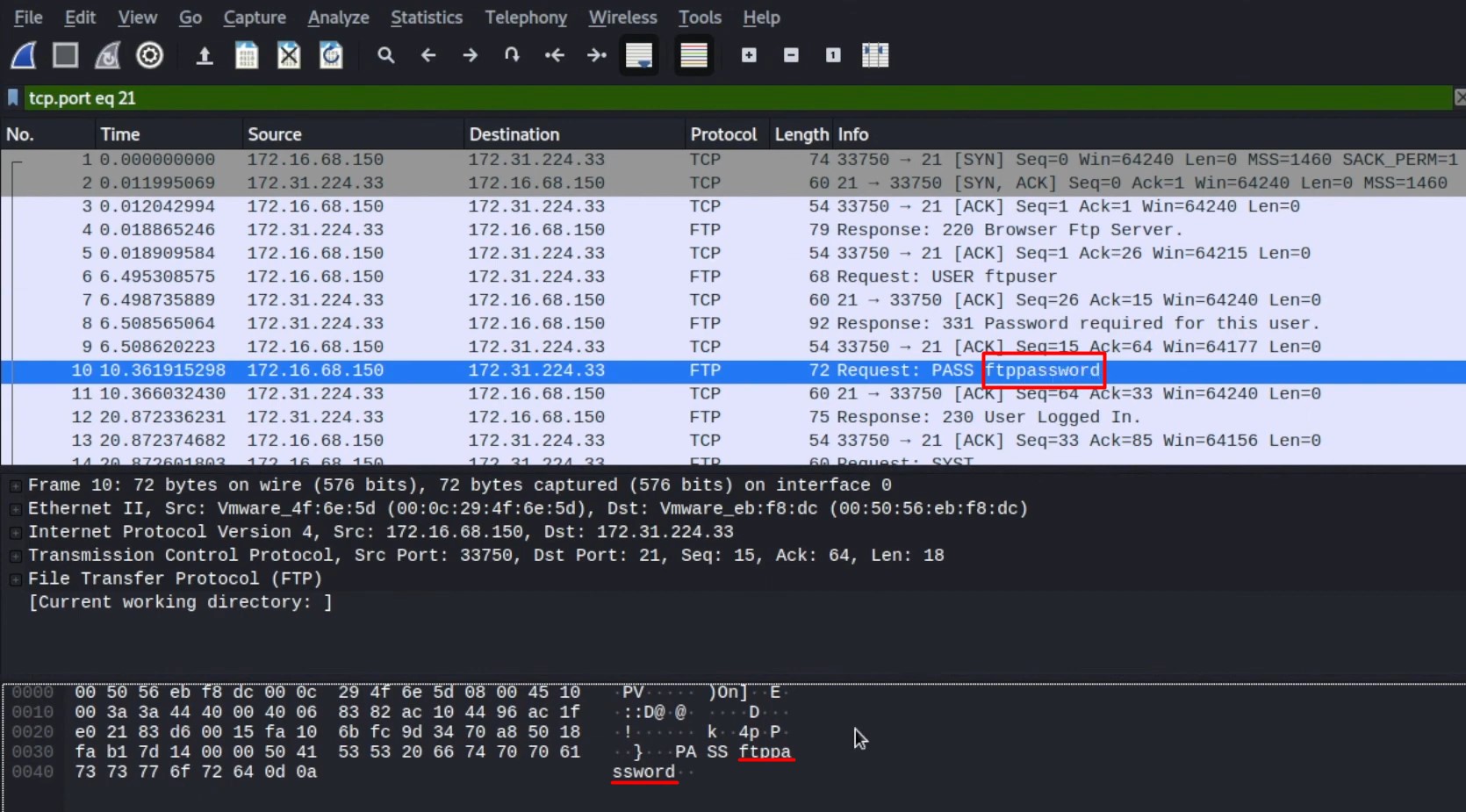
Task: Save this capture file icon
Action: [247, 55]
